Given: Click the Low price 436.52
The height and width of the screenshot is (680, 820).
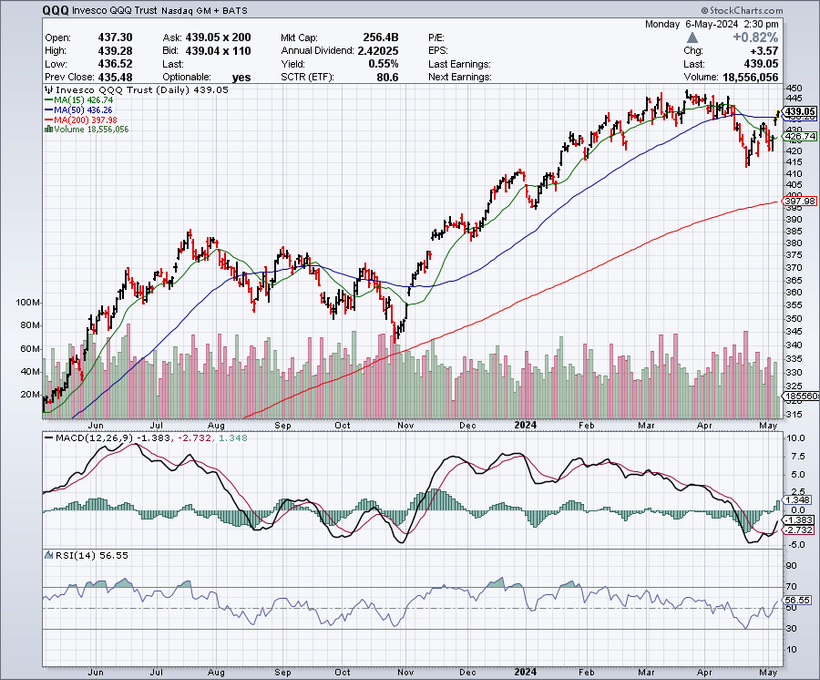Looking at the screenshot, I should click(x=115, y=64).
